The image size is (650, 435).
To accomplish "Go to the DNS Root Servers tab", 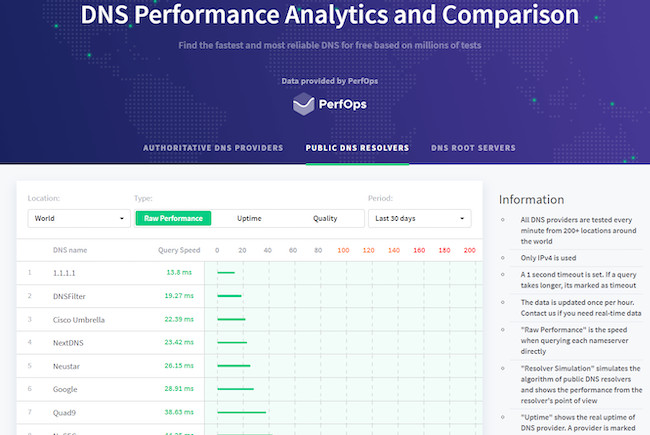I will point(473,148).
